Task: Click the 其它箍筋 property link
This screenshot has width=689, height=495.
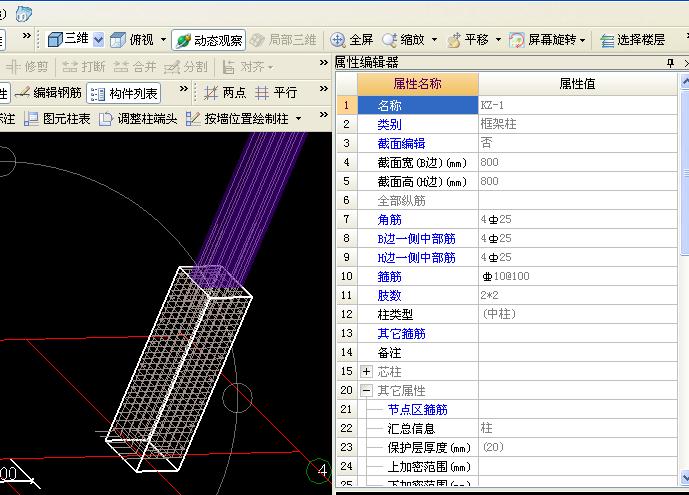Action: point(401,334)
